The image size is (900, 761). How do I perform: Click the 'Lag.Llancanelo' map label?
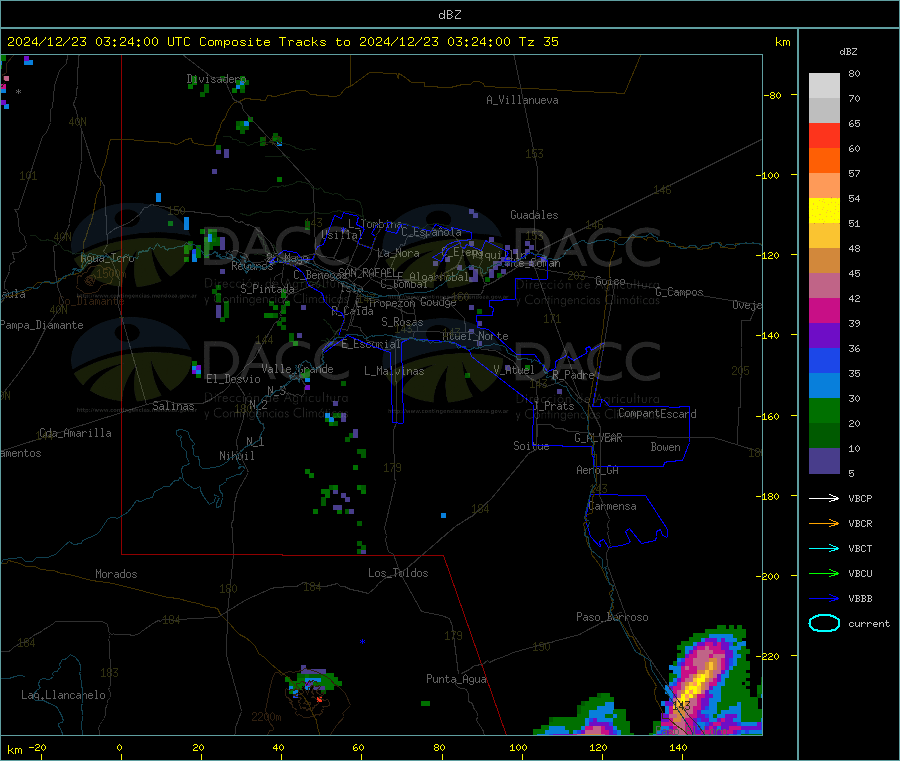(x=63, y=695)
